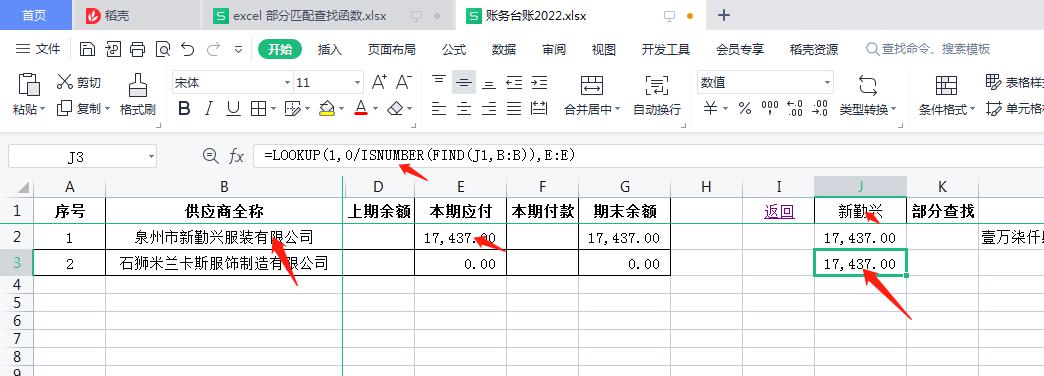Click the Merge and Center (合并居中) icon

pos(591,85)
